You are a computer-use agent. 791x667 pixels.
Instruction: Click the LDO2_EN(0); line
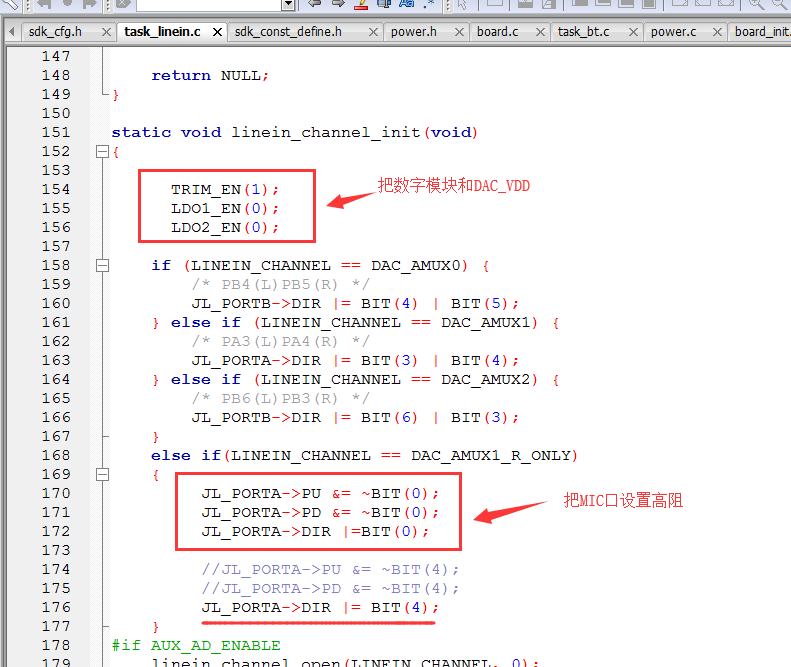tap(225, 228)
